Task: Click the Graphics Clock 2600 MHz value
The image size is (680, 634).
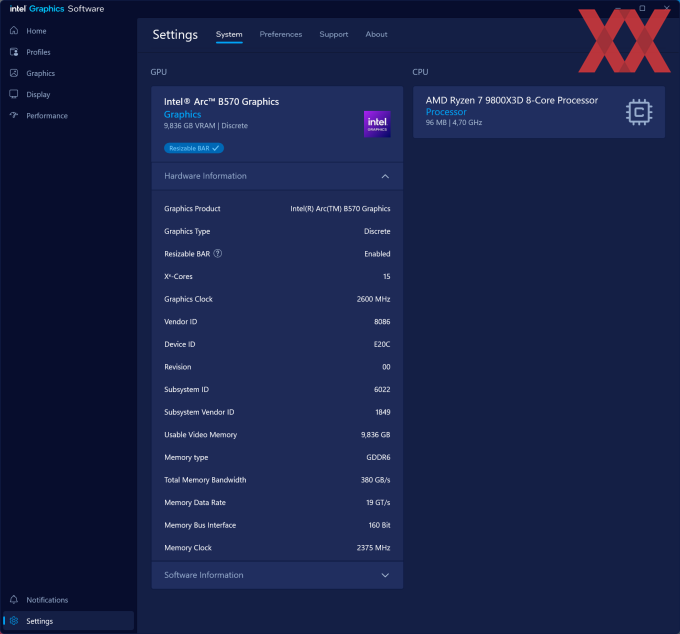Action: 373,299
